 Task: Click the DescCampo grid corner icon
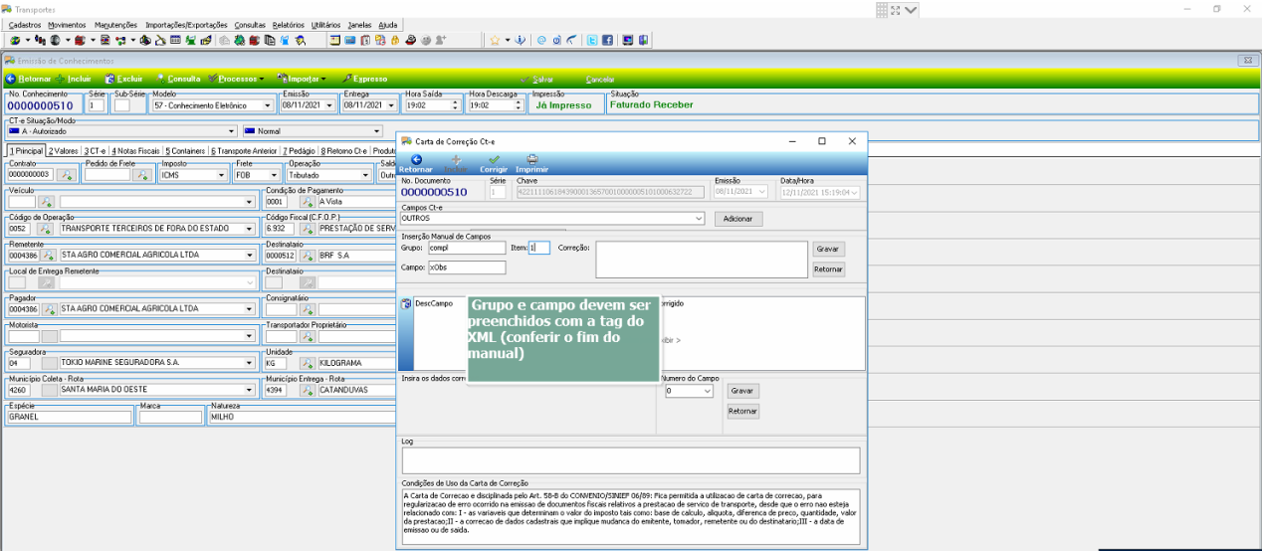[406, 303]
